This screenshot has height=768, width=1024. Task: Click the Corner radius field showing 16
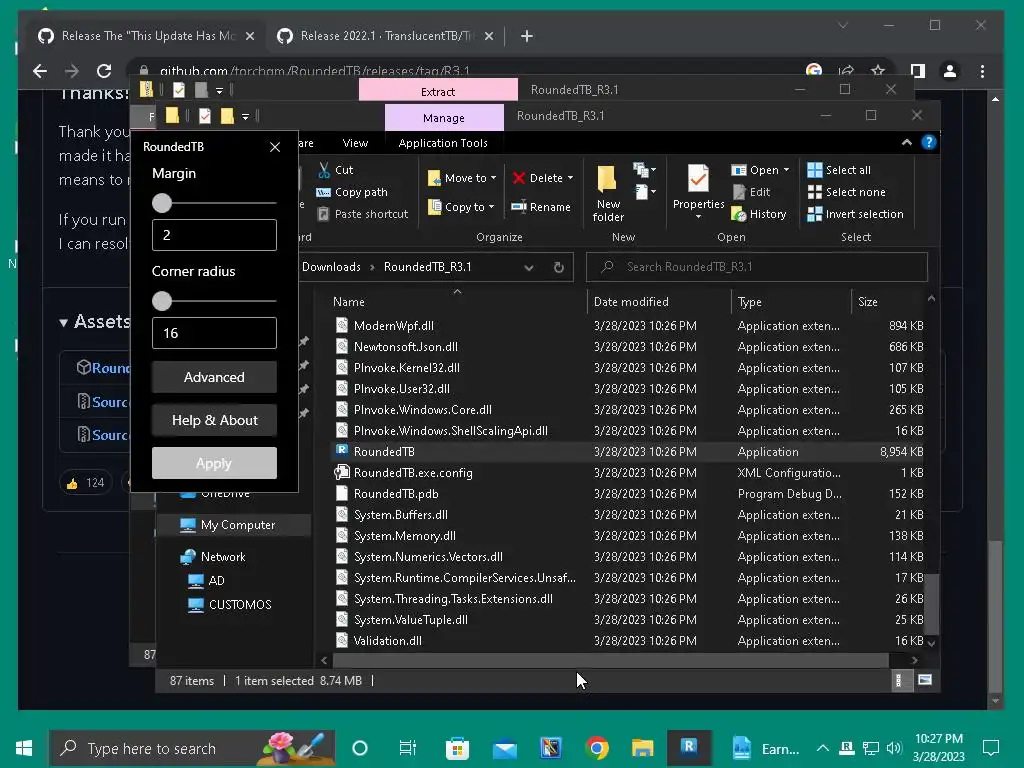pyautogui.click(x=214, y=333)
